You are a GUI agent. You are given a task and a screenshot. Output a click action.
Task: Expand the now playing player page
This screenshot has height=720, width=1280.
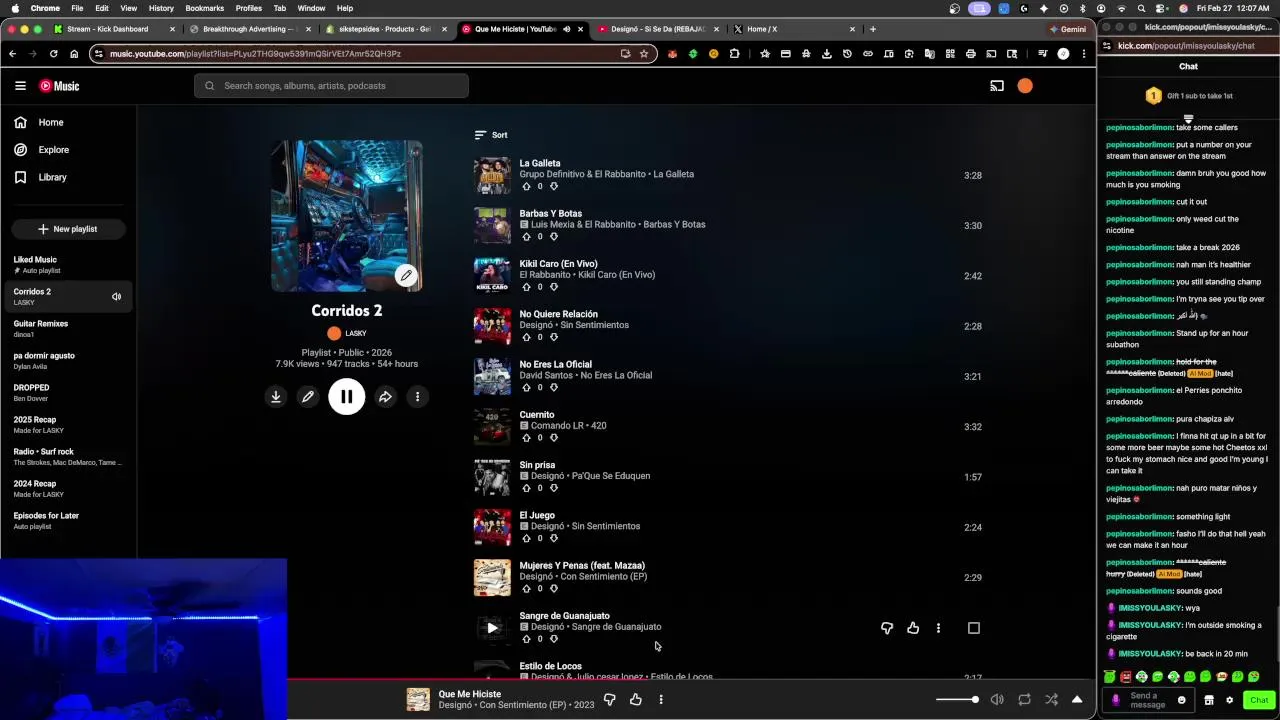pyautogui.click(x=1077, y=700)
